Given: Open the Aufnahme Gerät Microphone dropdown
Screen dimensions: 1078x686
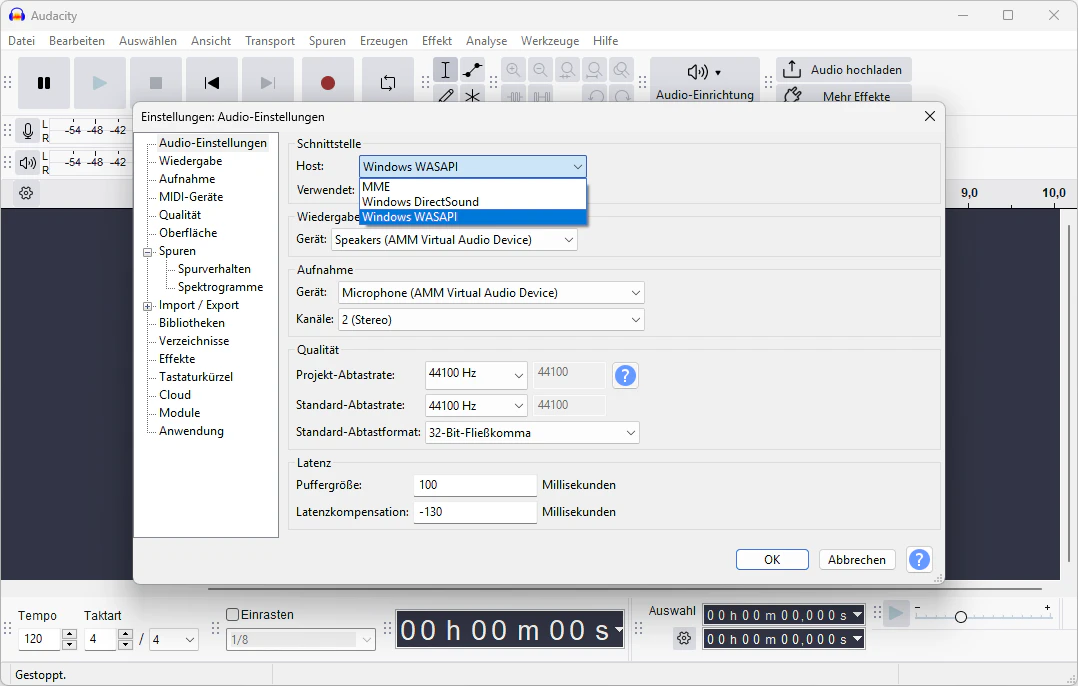Looking at the screenshot, I should click(x=491, y=293).
